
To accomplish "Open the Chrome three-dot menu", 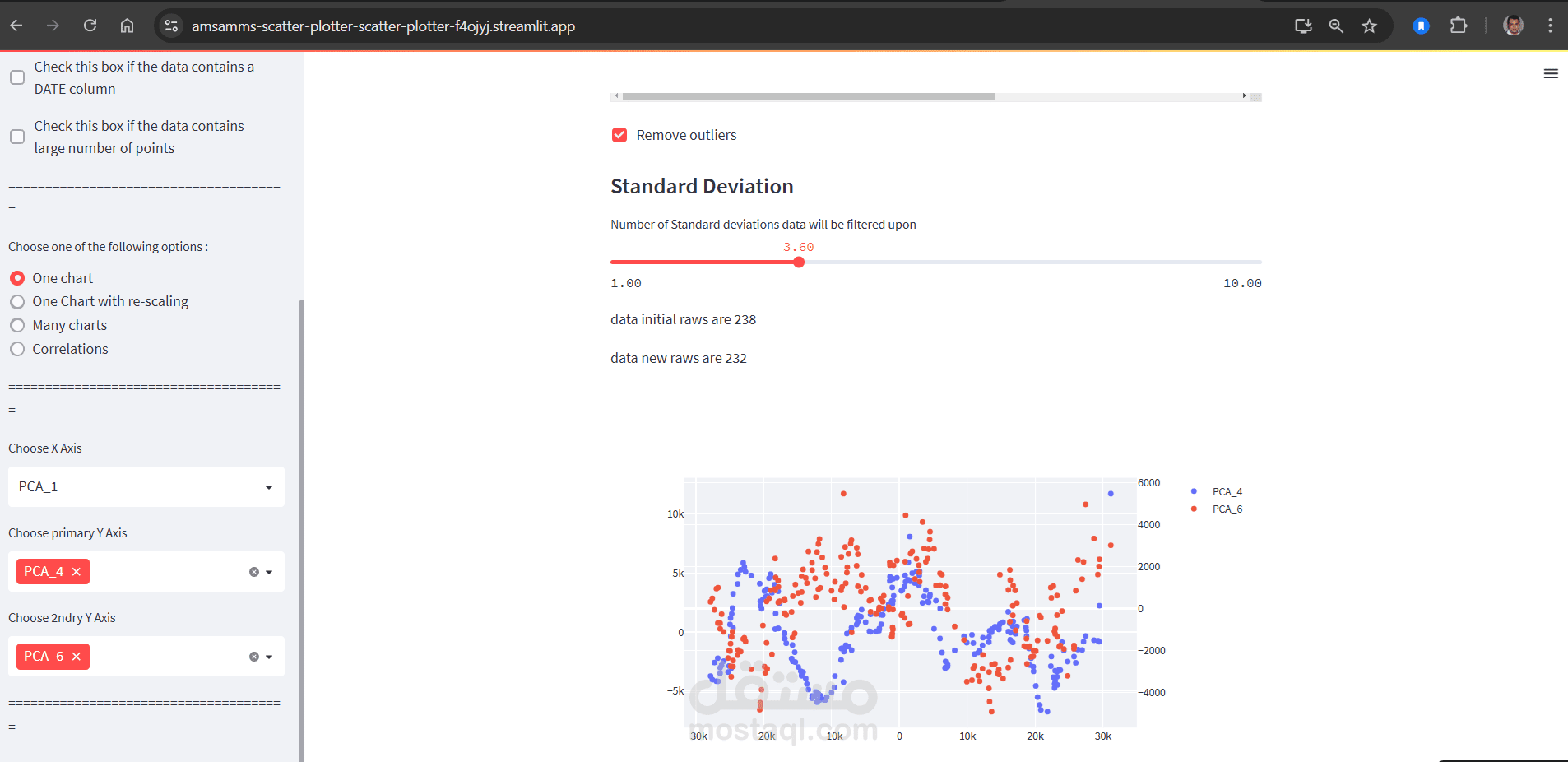I will pos(1552,26).
